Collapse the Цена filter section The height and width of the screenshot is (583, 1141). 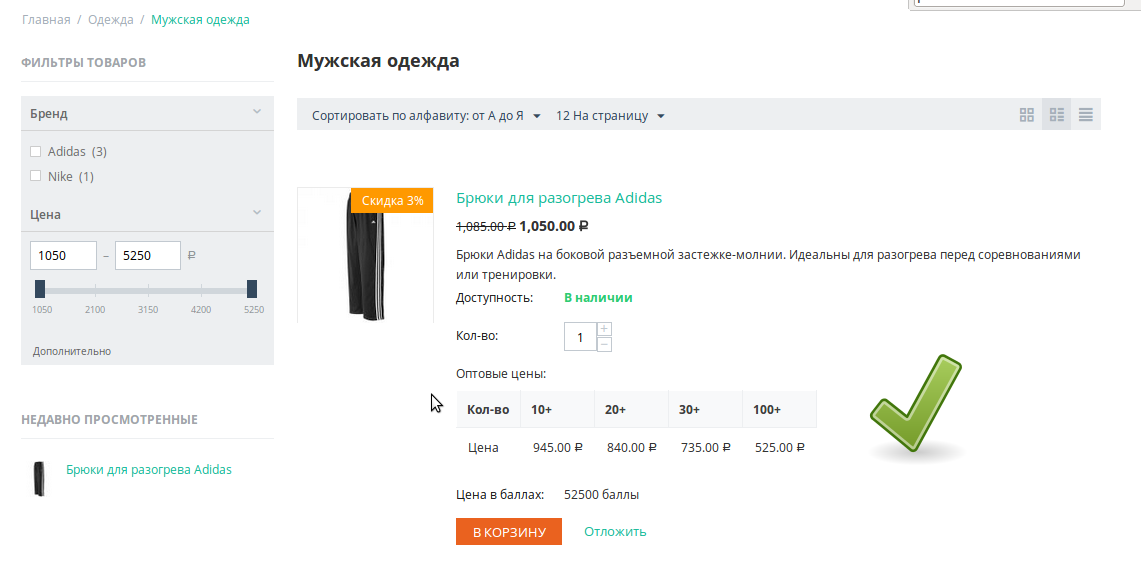[x=256, y=213]
